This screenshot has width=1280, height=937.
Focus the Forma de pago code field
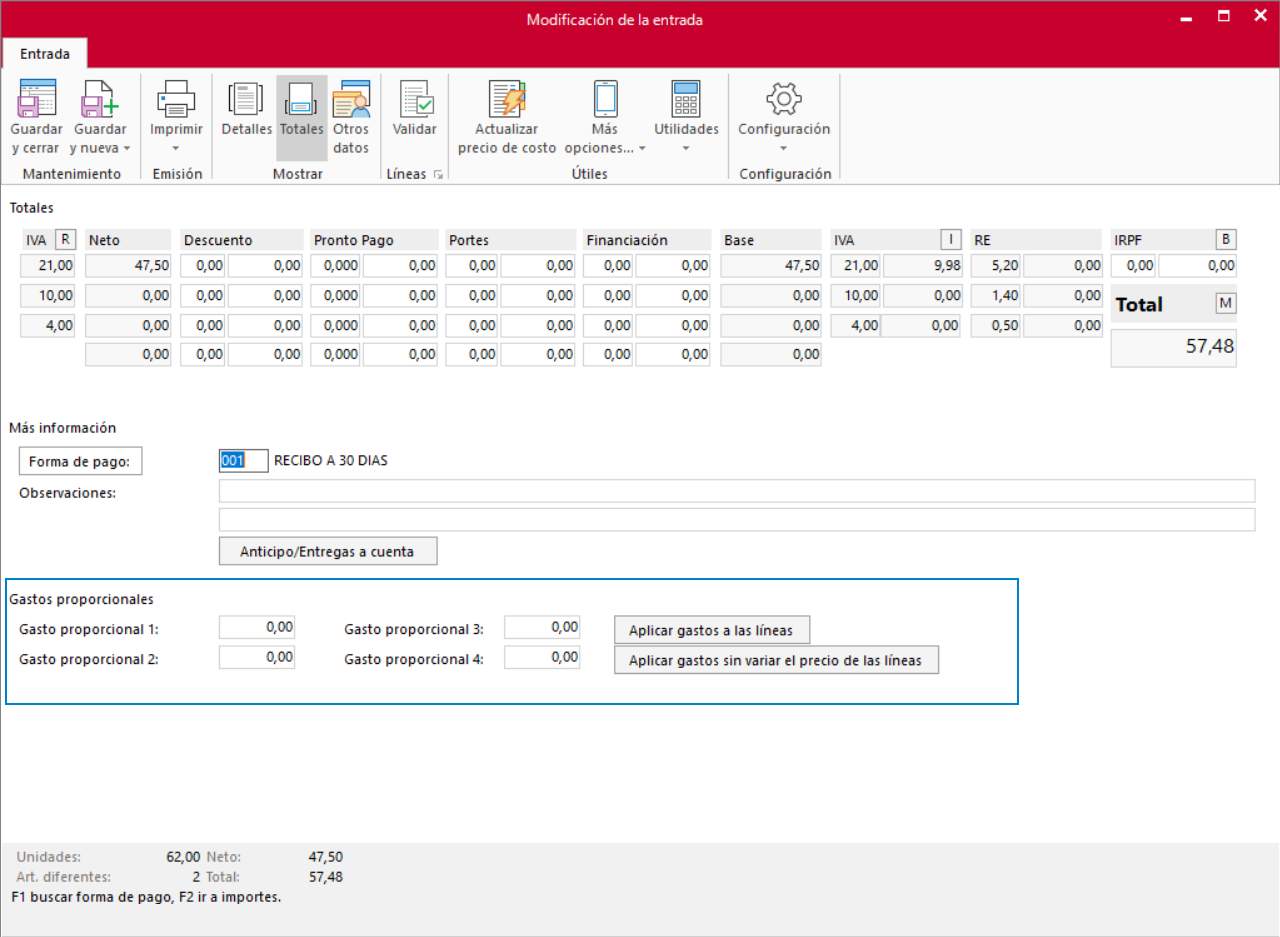(x=243, y=461)
